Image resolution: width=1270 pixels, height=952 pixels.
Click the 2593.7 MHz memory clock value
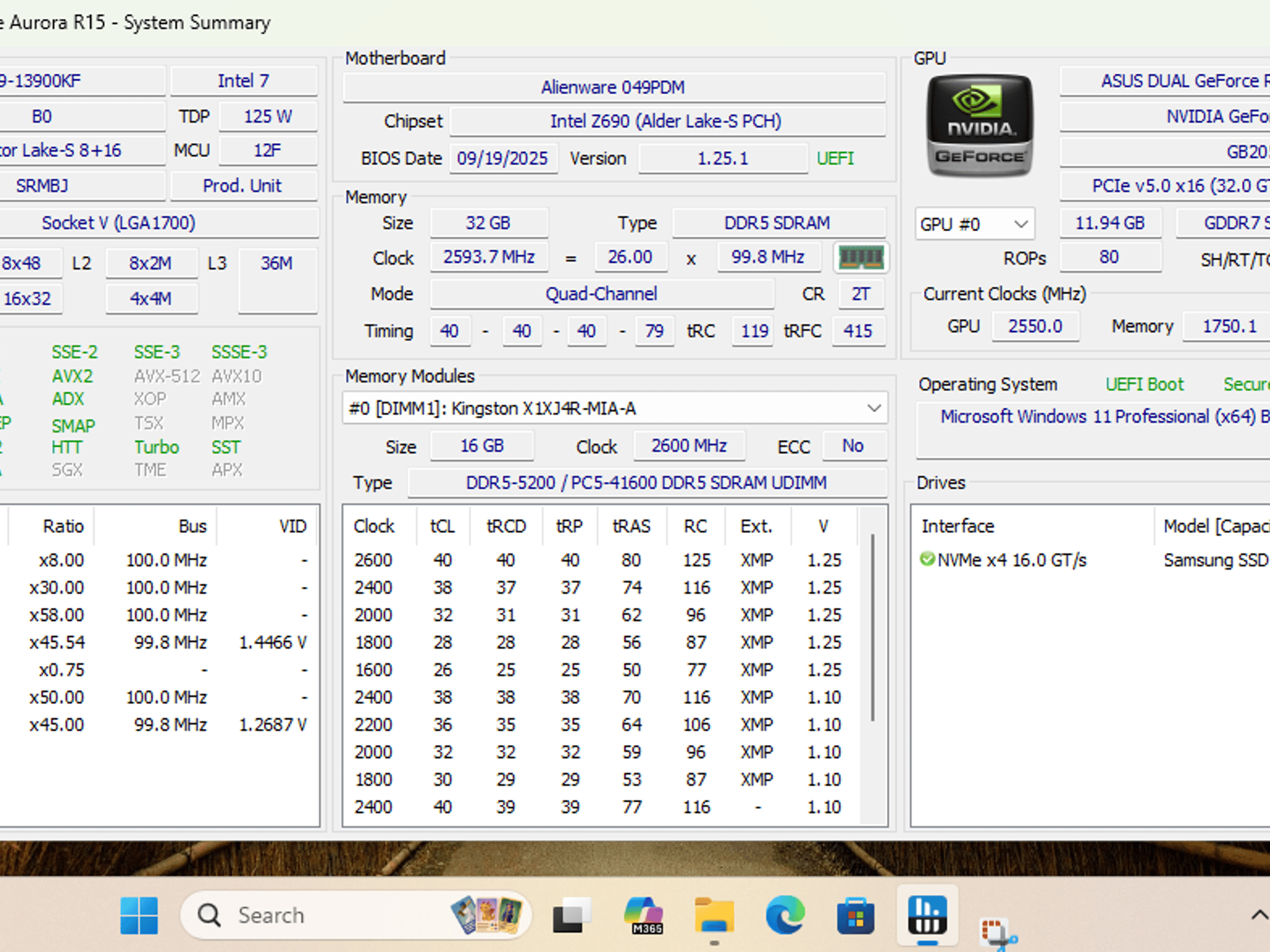489,257
